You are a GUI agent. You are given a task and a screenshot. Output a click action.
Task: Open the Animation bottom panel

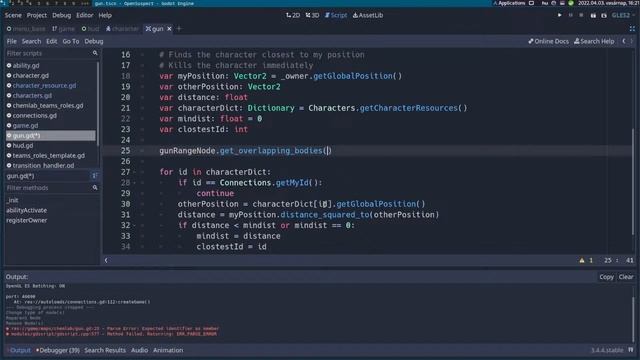[168, 350]
